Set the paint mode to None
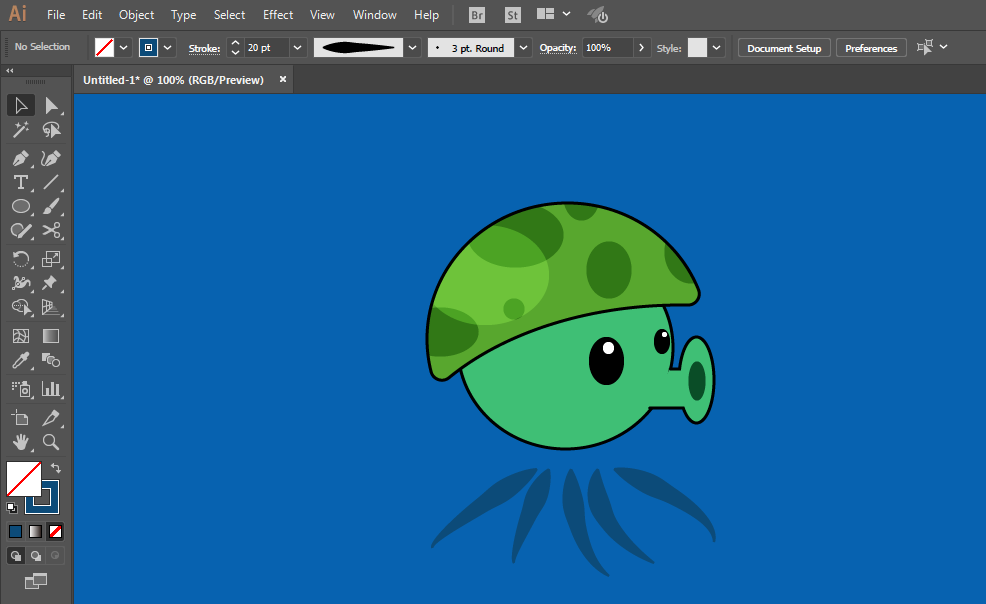This screenshot has height=604, width=986. [x=56, y=531]
